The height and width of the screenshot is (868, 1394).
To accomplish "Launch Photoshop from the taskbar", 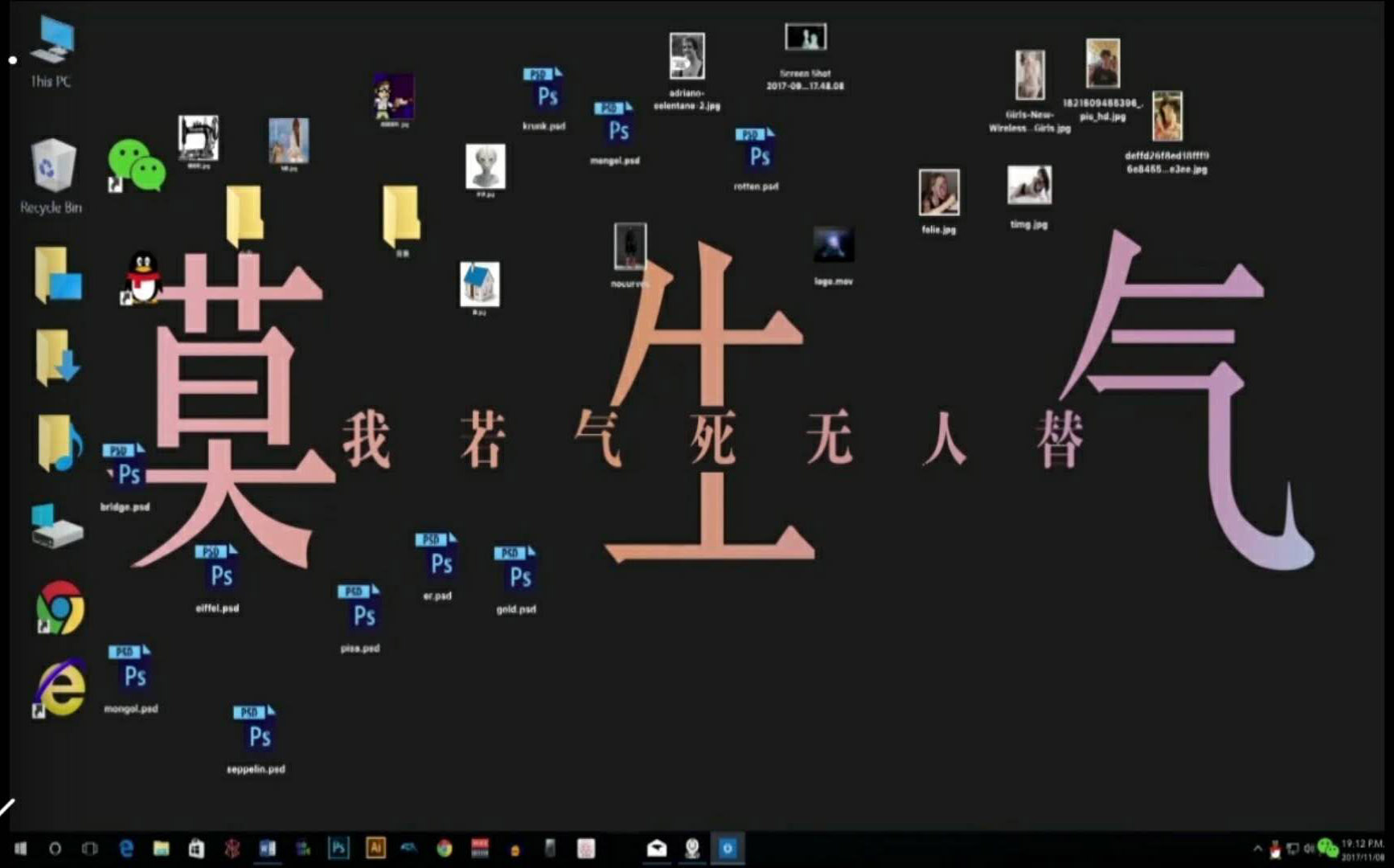I will (338, 849).
